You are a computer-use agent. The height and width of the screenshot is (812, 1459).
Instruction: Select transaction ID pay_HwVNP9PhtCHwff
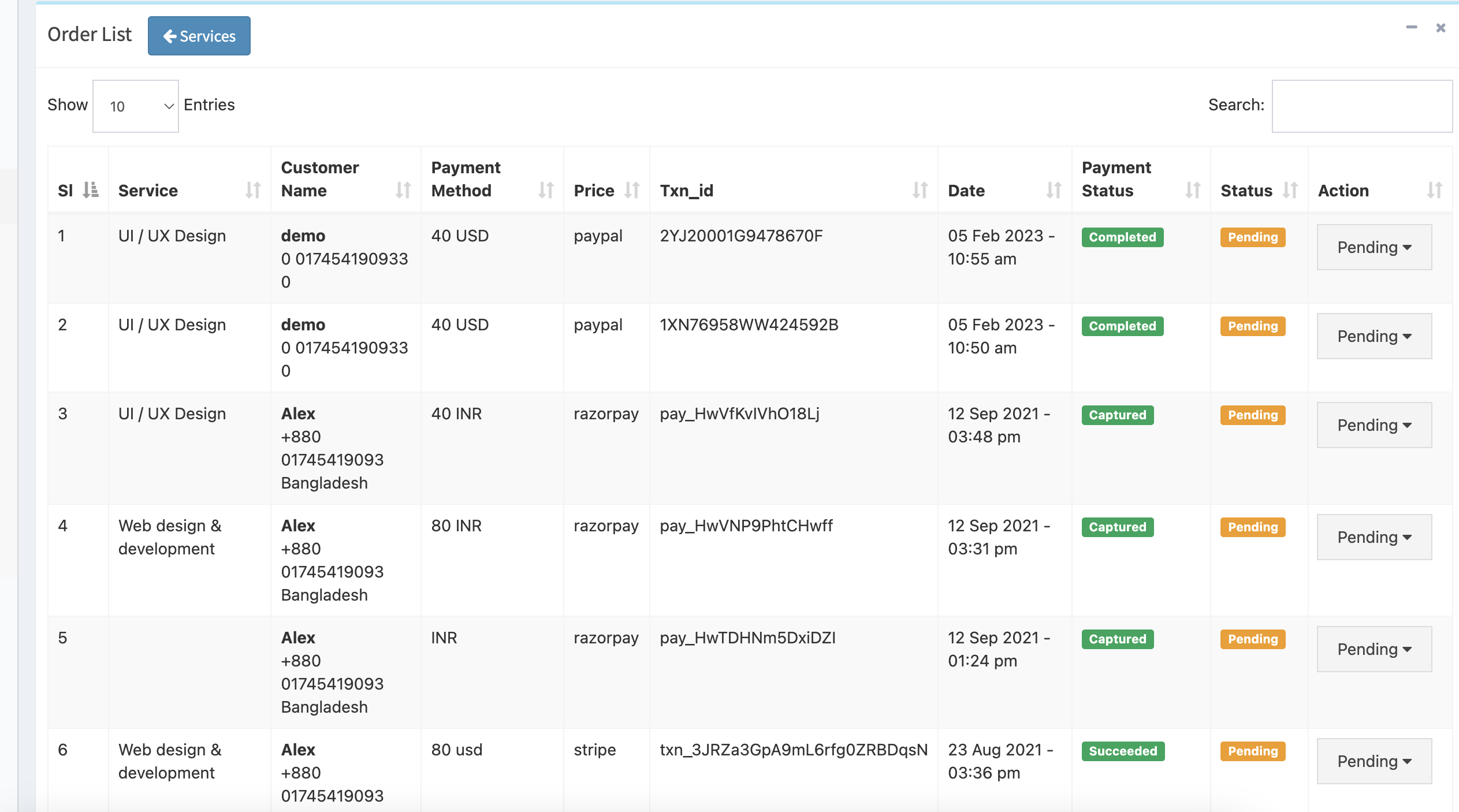(x=746, y=526)
